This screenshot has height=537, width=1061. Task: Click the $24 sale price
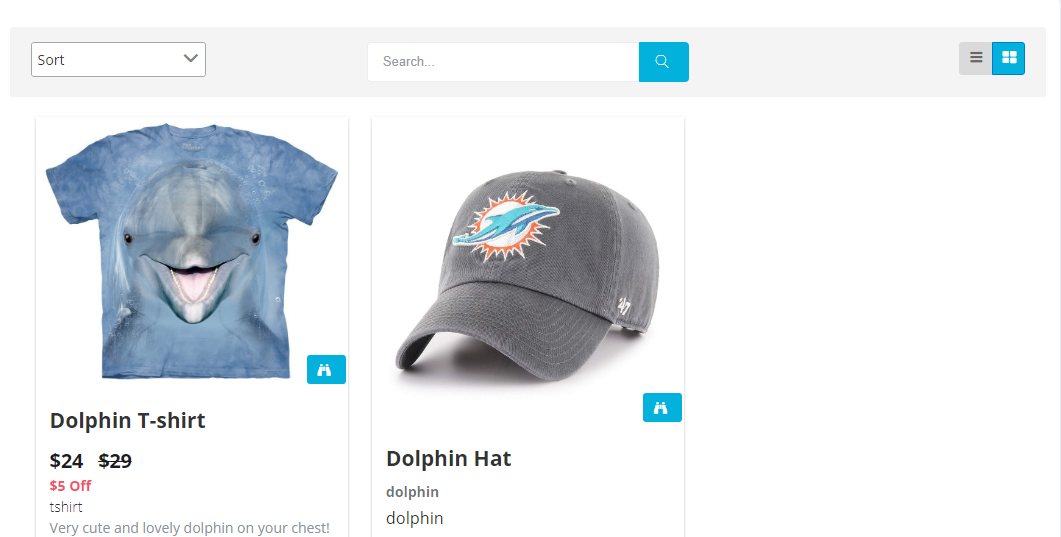[66, 461]
